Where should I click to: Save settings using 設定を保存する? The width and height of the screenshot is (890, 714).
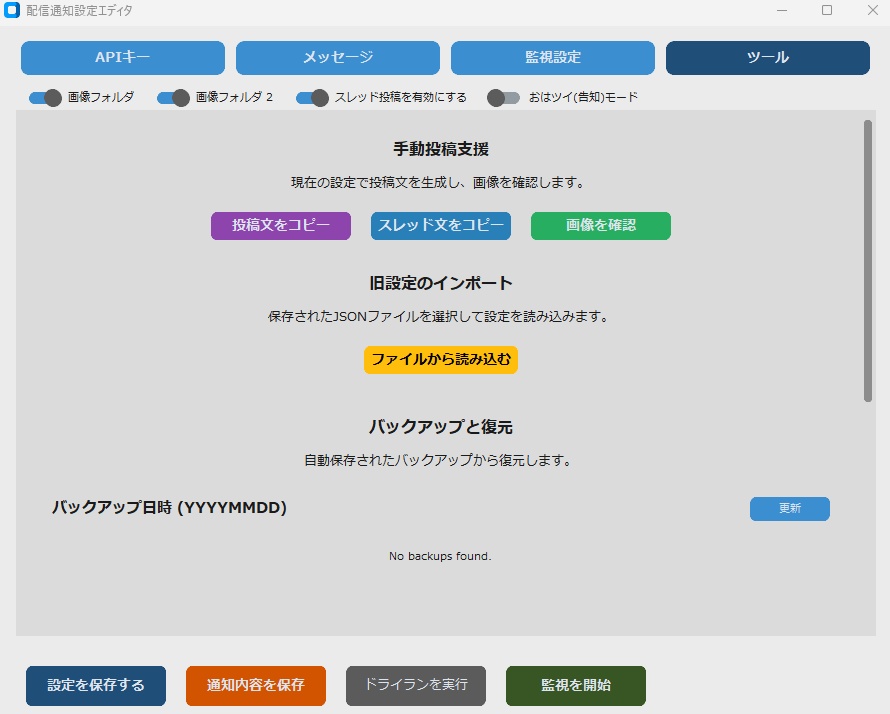pyautogui.click(x=95, y=686)
